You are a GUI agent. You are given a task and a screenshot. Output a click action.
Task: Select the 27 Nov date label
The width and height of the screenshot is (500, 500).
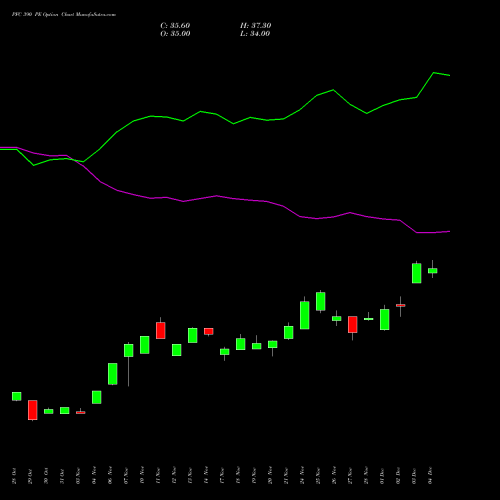pyautogui.click(x=350, y=476)
